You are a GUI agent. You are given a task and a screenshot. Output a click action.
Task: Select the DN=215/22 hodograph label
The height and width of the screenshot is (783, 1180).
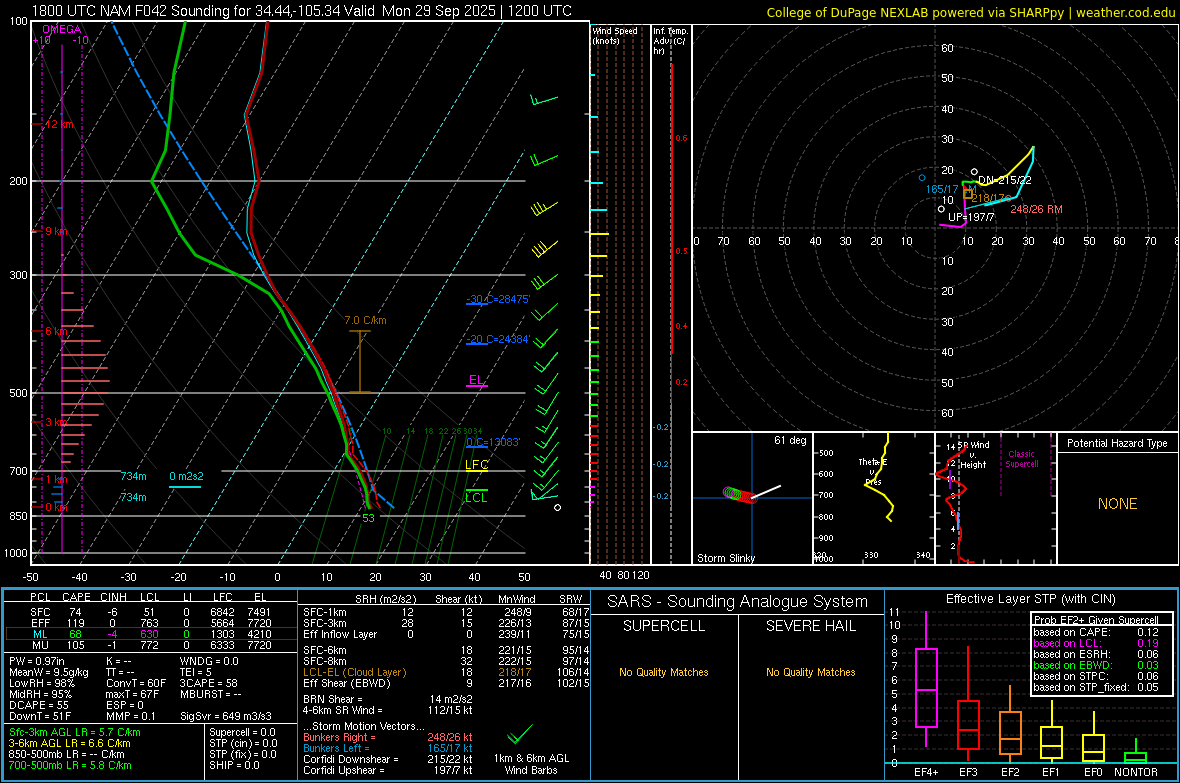click(1005, 180)
